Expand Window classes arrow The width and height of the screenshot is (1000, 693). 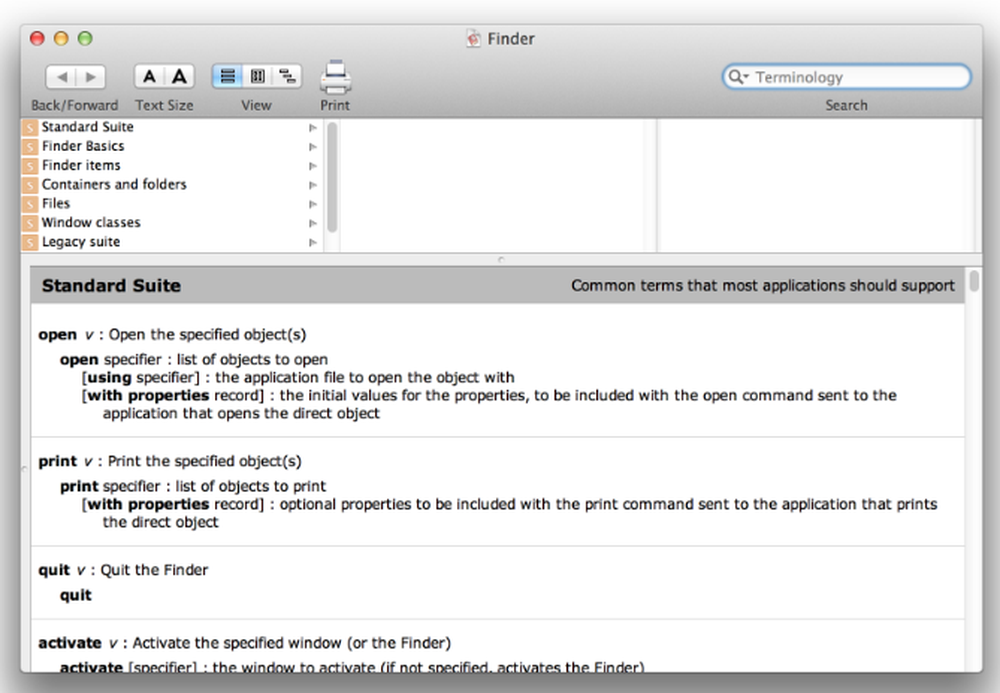point(312,223)
